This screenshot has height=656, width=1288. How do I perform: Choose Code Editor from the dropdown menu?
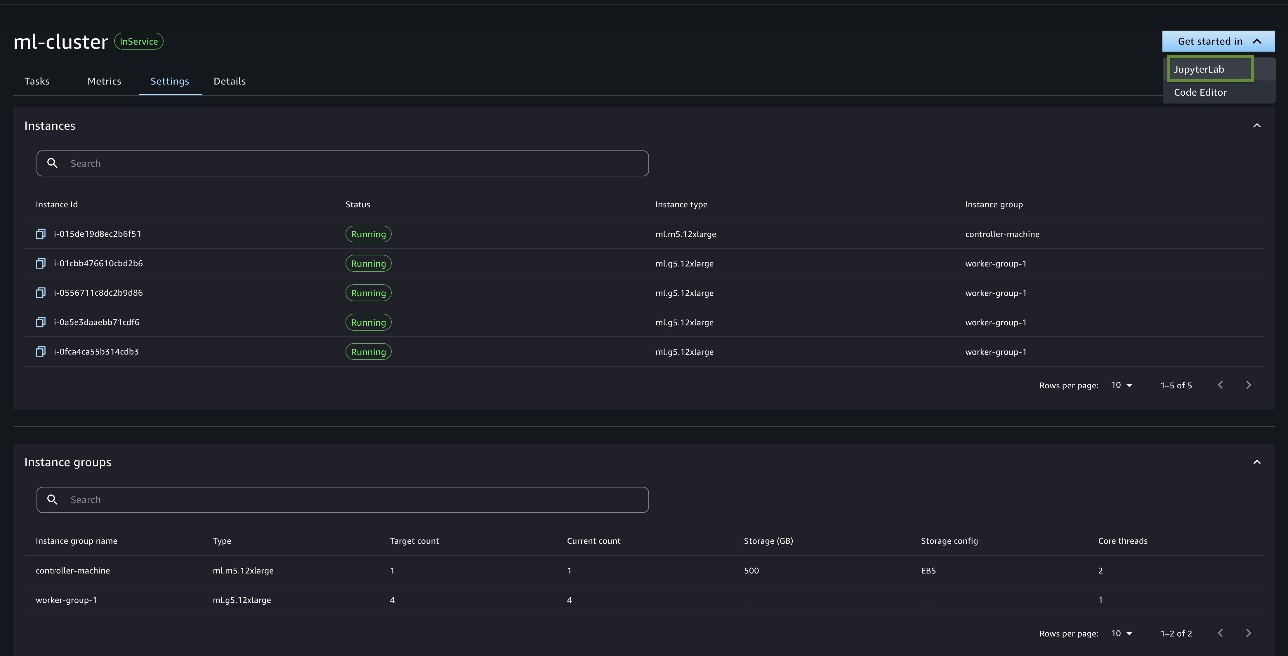click(1200, 92)
